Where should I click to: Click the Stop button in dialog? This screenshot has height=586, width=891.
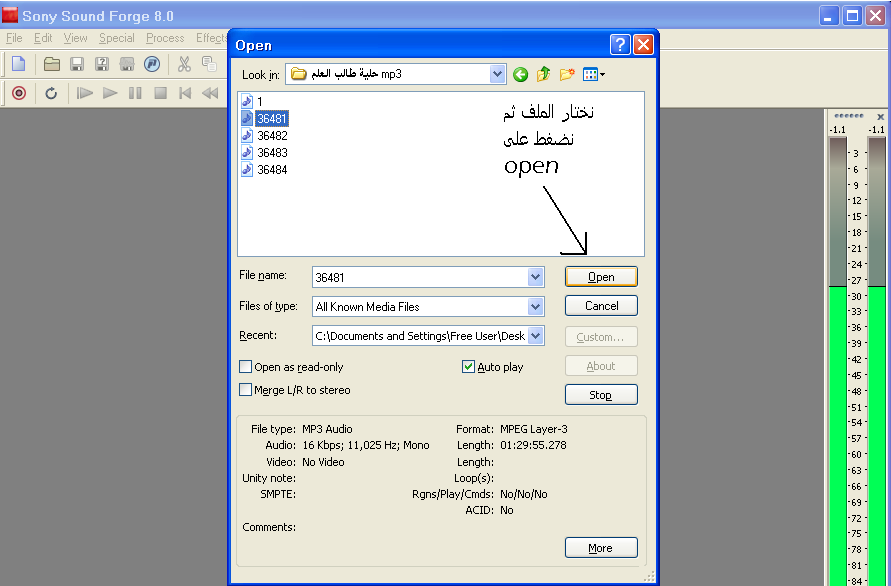(x=601, y=394)
